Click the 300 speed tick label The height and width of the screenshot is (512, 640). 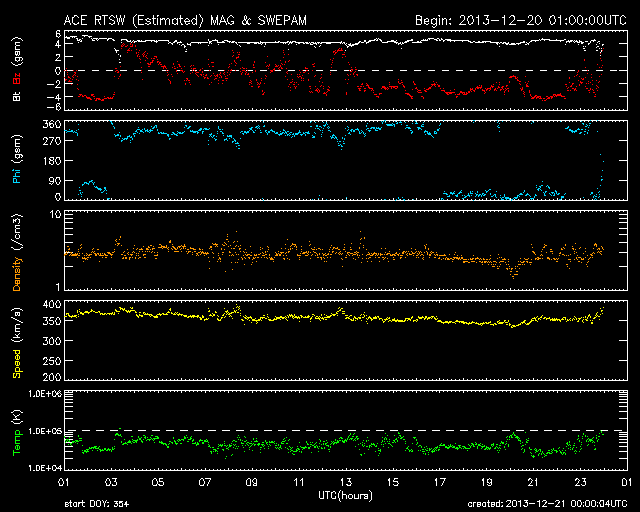coord(52,341)
